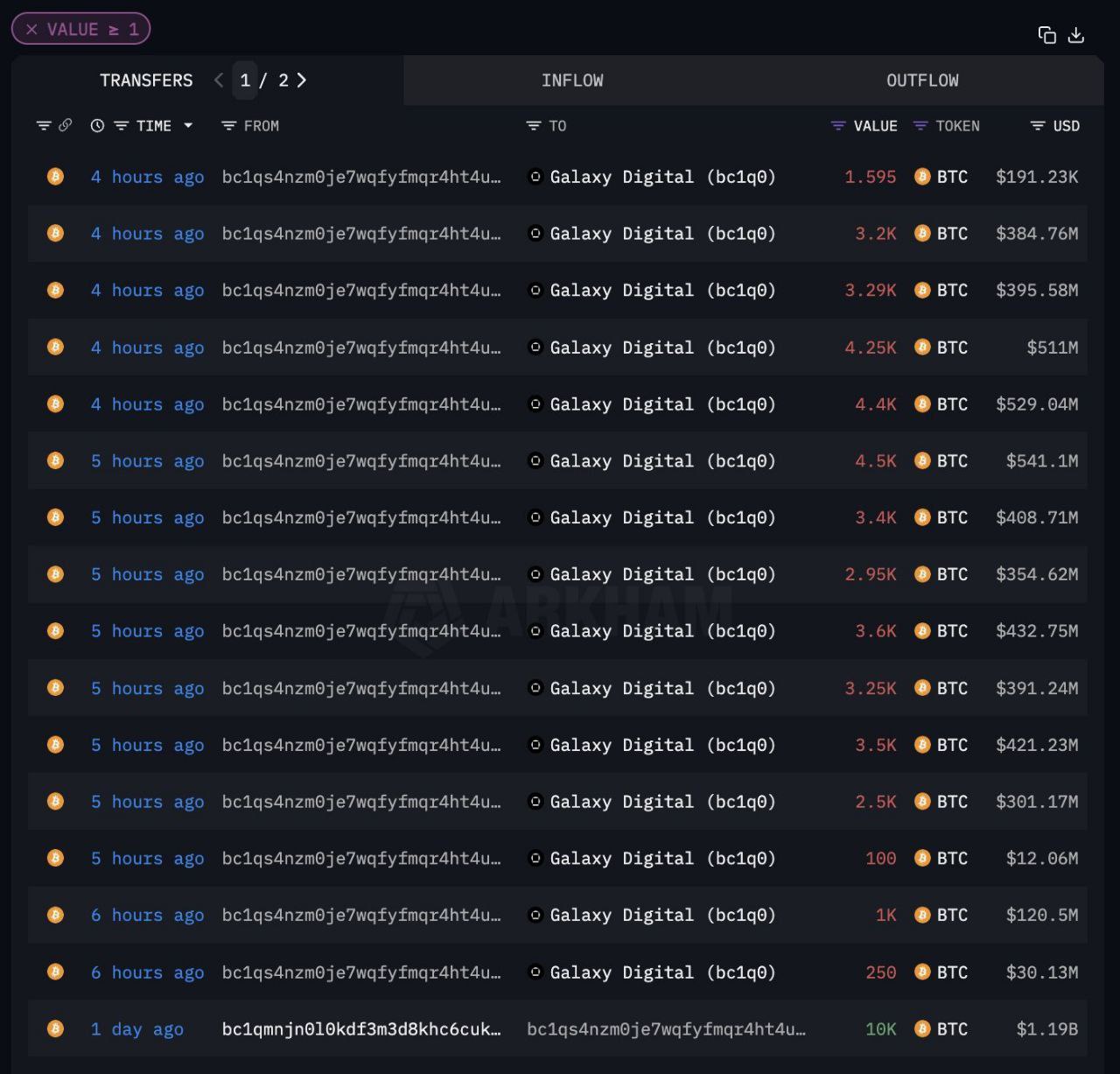Switch to the TRANSFERS tab
This screenshot has width=1120, height=1074.
pos(146,81)
